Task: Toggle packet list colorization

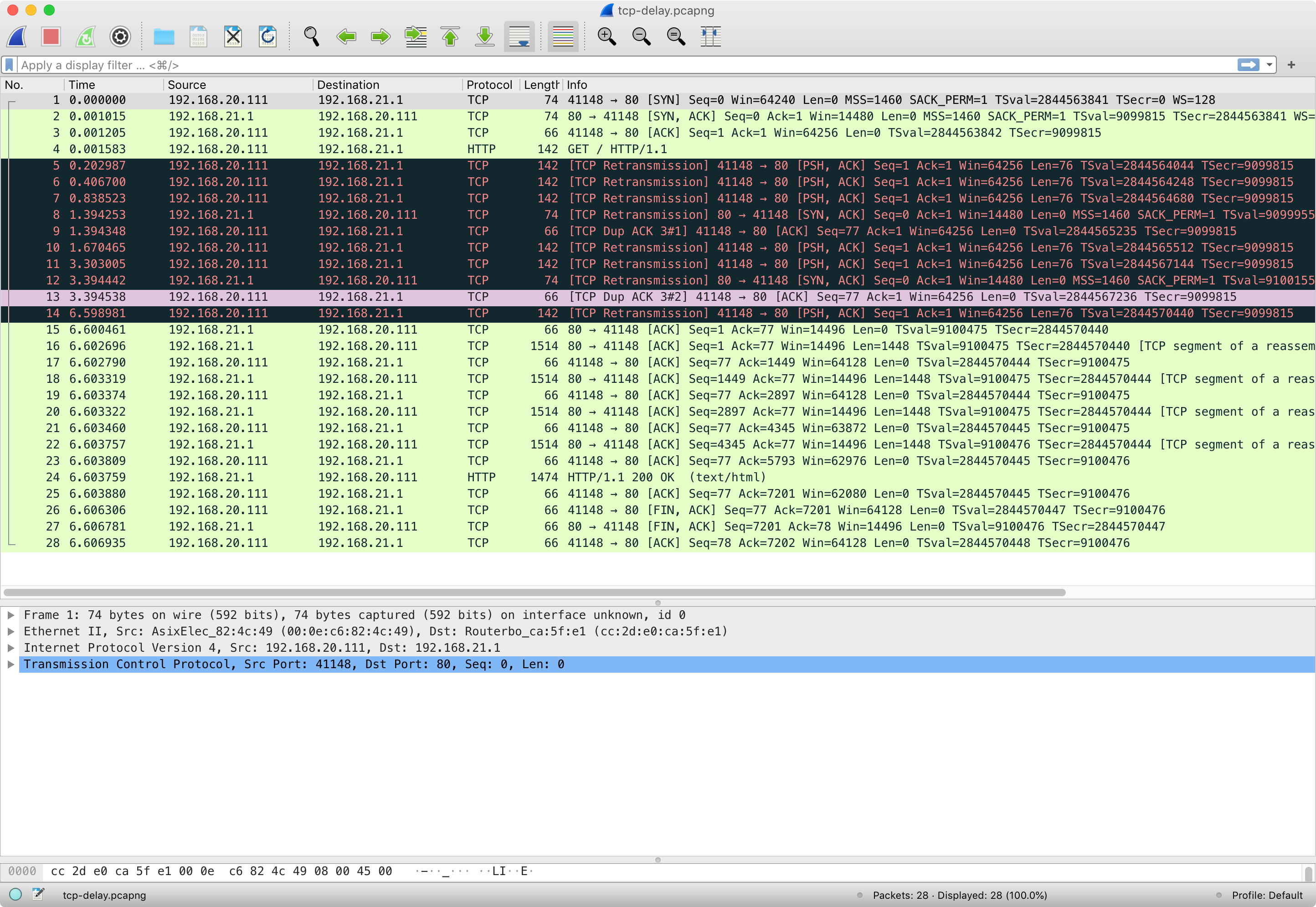Action: 562,36
